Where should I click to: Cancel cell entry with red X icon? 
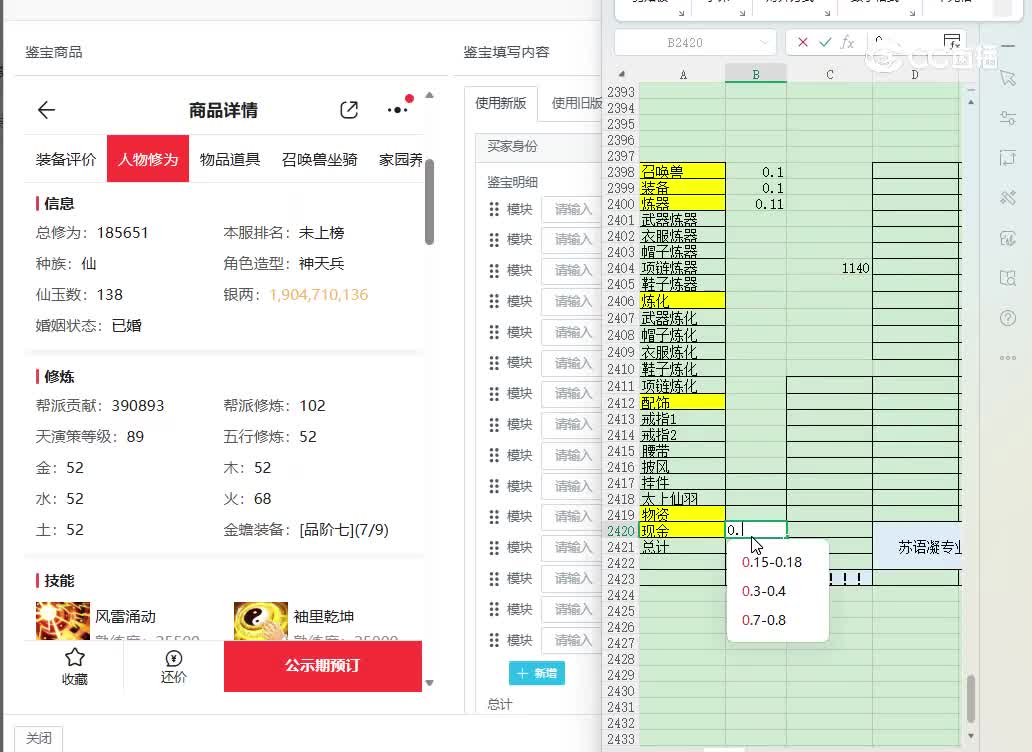click(x=803, y=42)
